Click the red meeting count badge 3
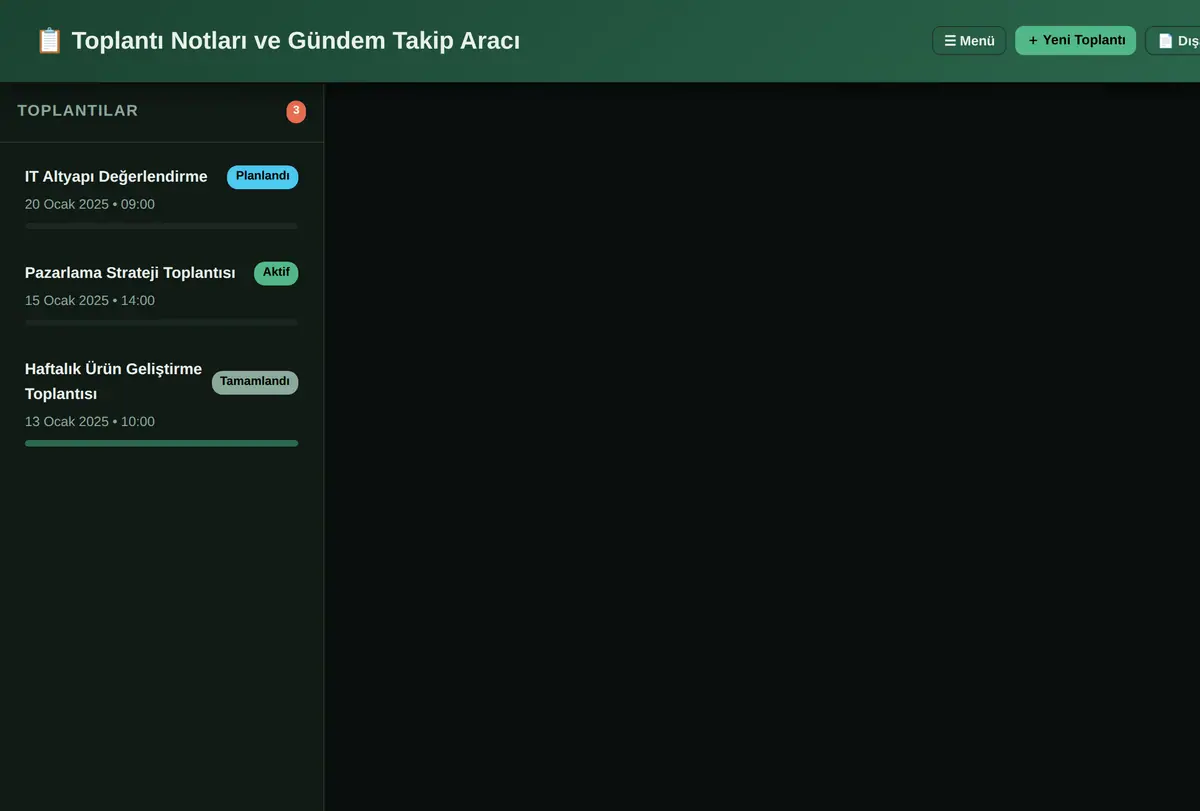This screenshot has height=811, width=1200. 296,111
